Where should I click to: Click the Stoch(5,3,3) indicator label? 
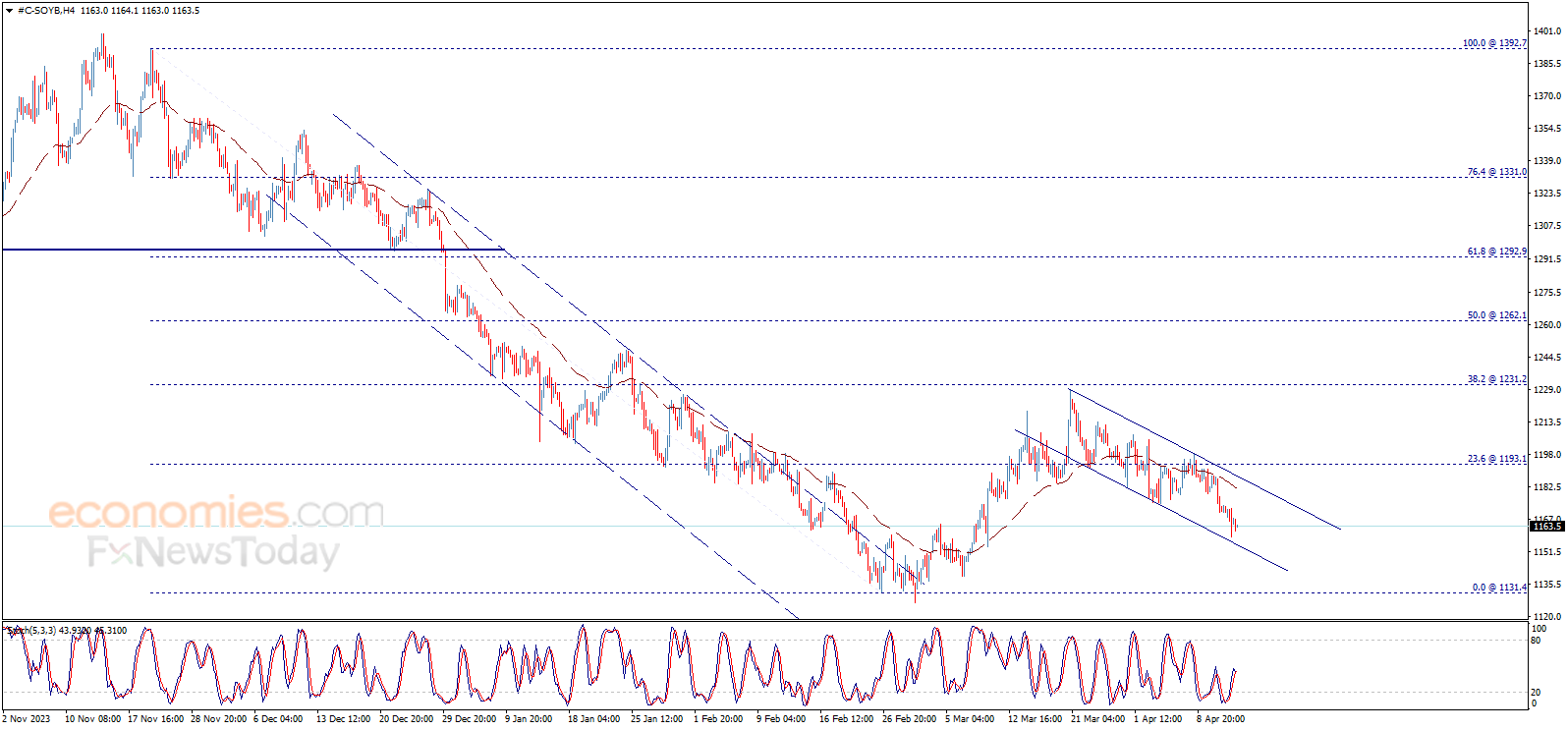click(x=31, y=630)
